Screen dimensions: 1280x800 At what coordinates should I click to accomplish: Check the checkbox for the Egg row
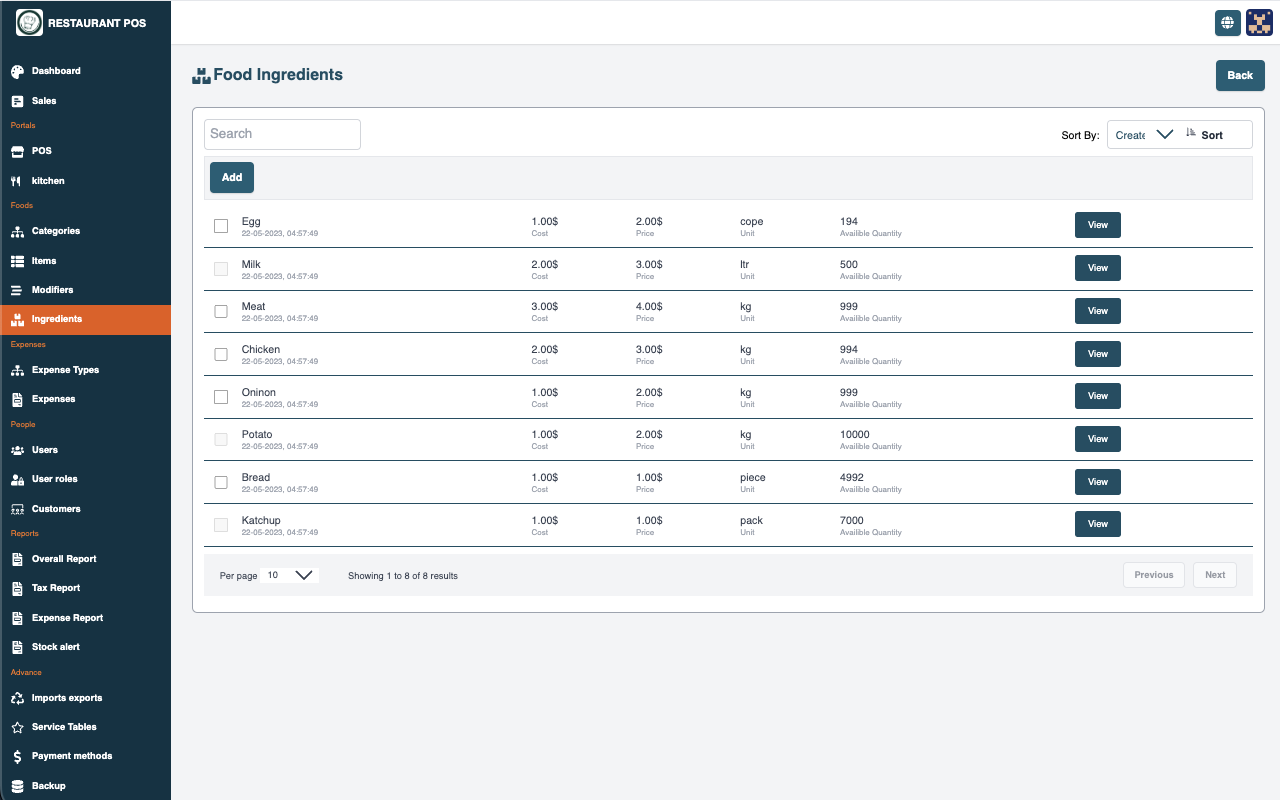point(221,226)
